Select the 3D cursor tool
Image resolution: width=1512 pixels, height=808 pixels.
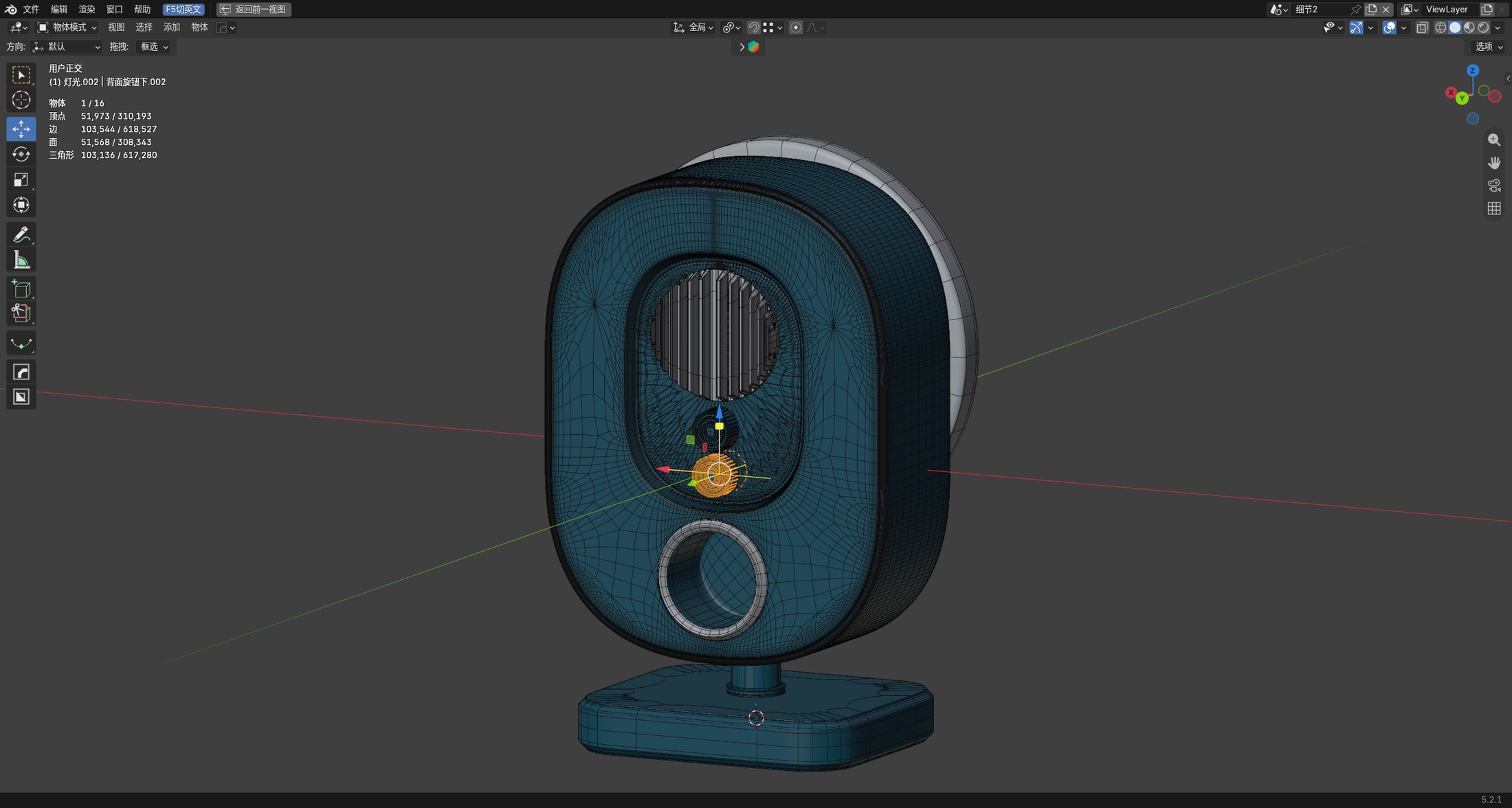point(21,100)
